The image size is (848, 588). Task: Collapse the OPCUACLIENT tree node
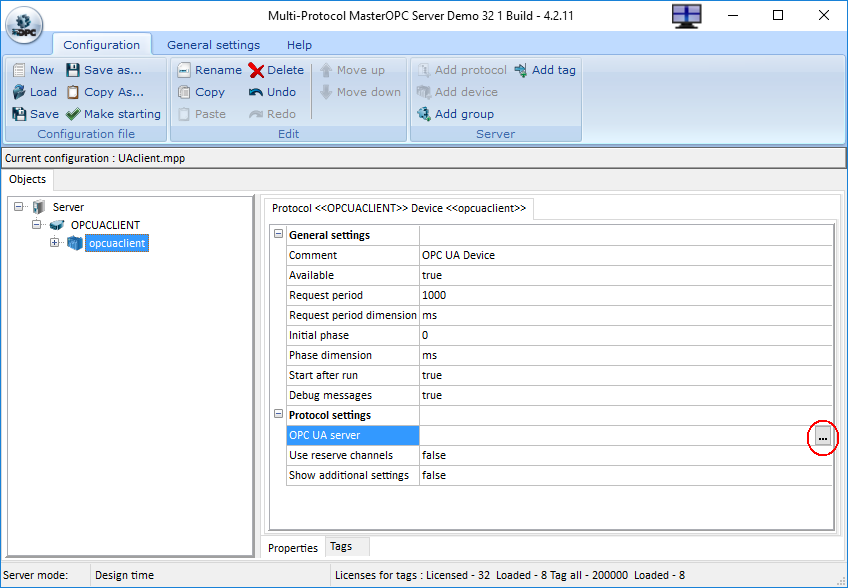(36, 224)
